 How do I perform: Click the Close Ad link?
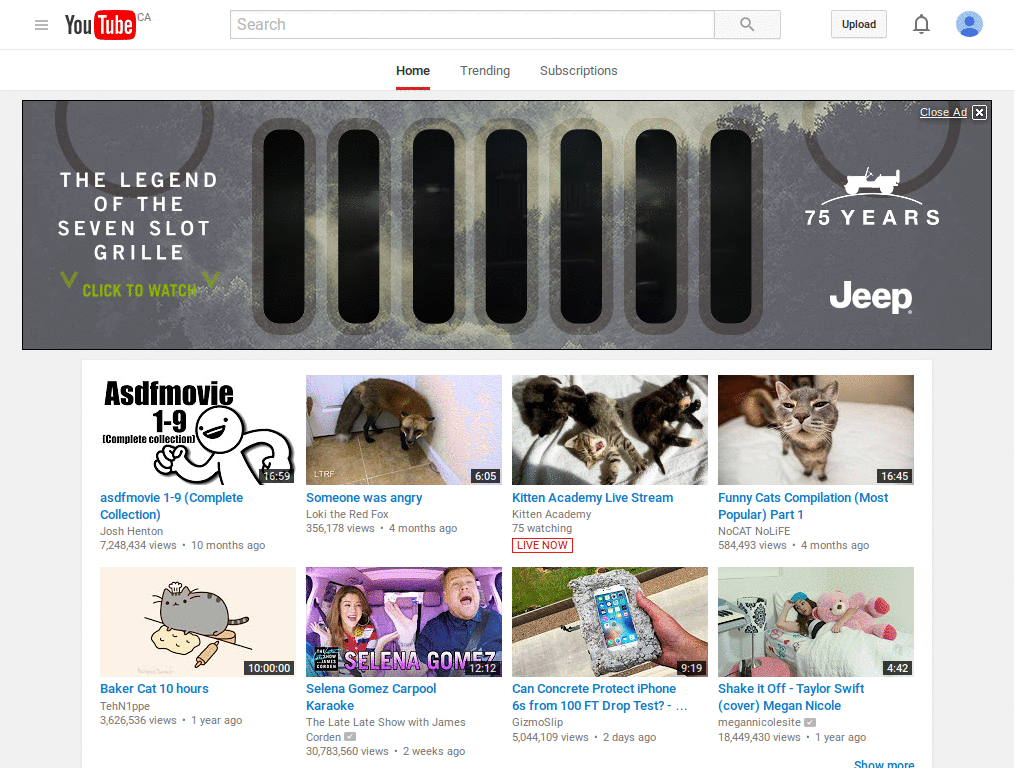tap(943, 112)
